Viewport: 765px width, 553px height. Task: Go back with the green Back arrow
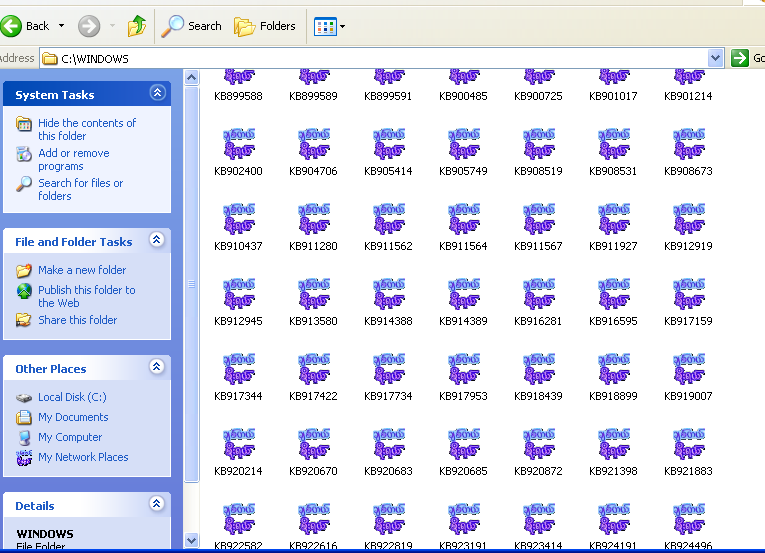tap(25, 26)
